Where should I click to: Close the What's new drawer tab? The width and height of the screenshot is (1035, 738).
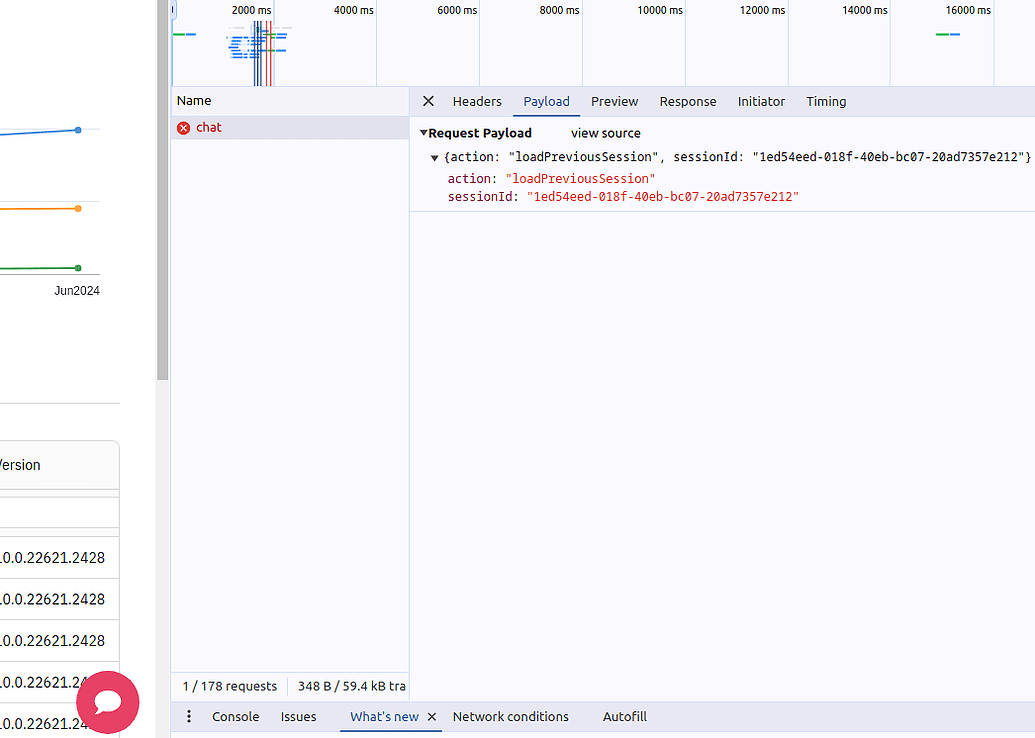(431, 716)
